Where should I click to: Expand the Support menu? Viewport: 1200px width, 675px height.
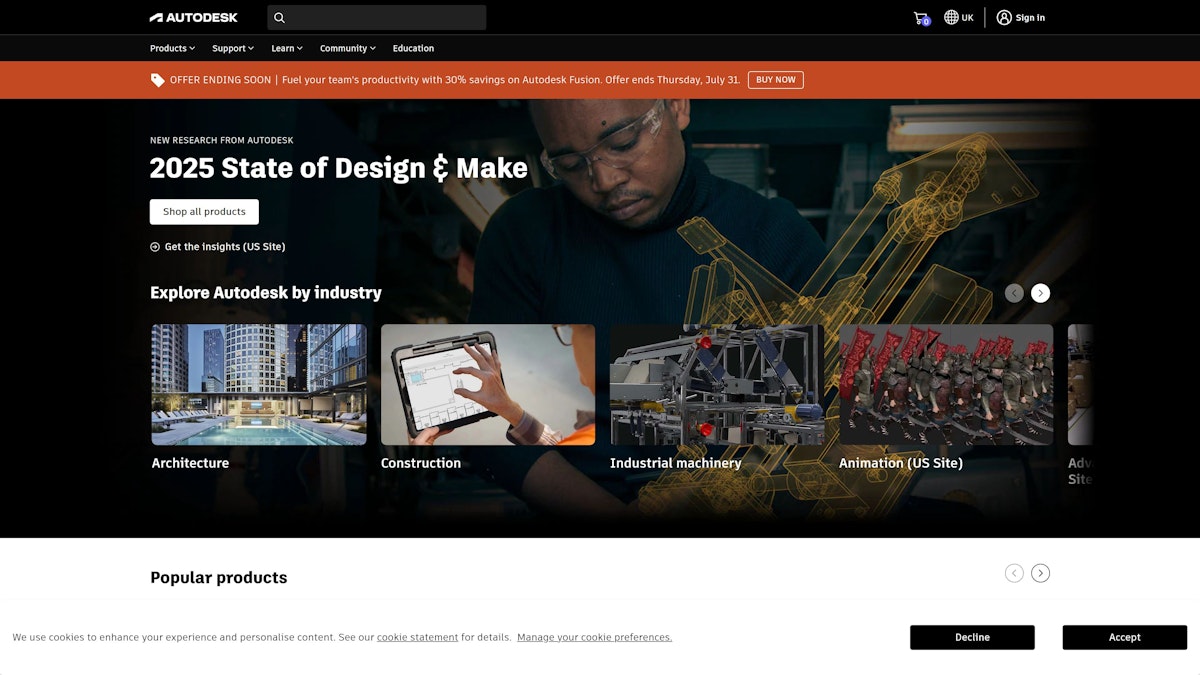click(233, 48)
